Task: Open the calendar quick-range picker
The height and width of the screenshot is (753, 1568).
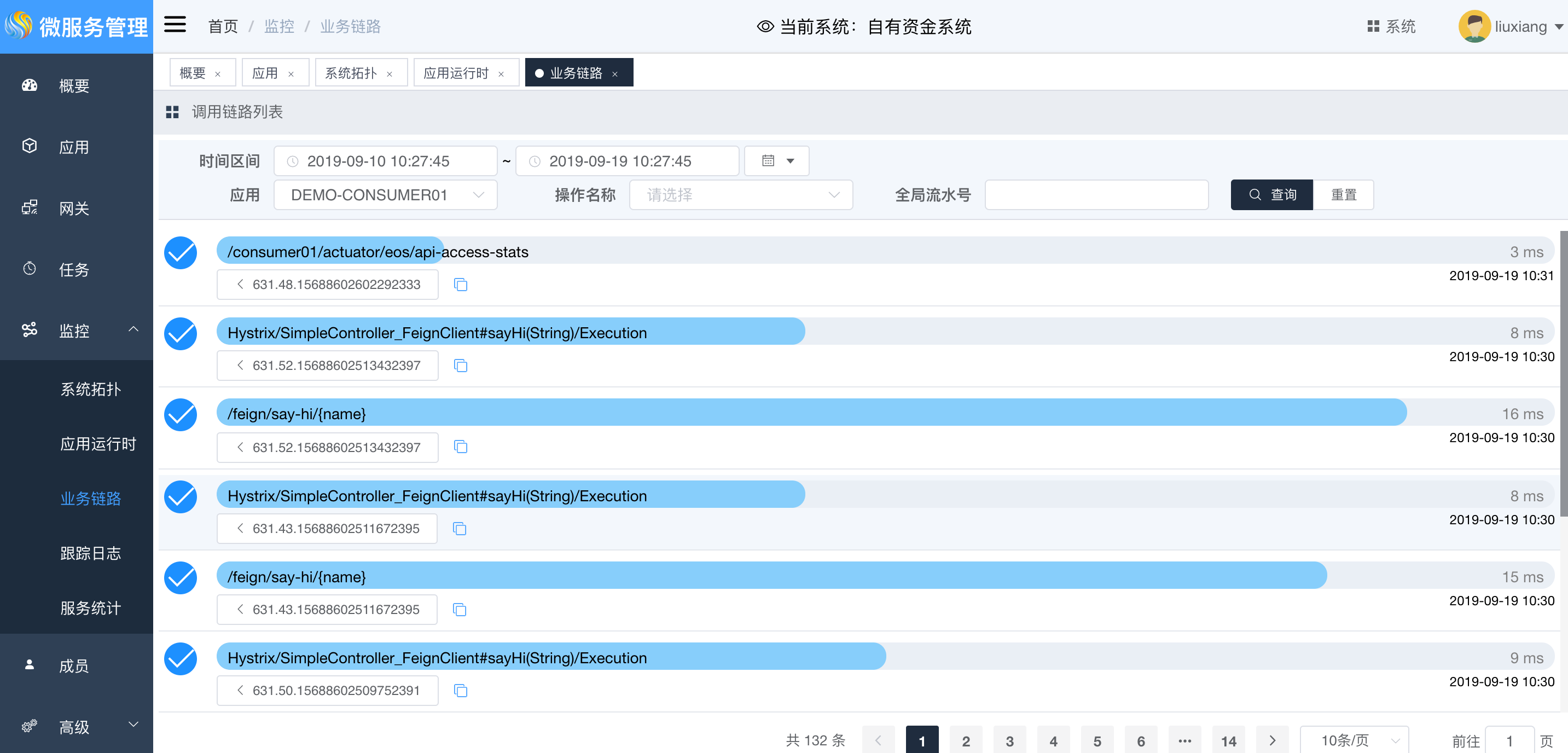Action: (777, 161)
